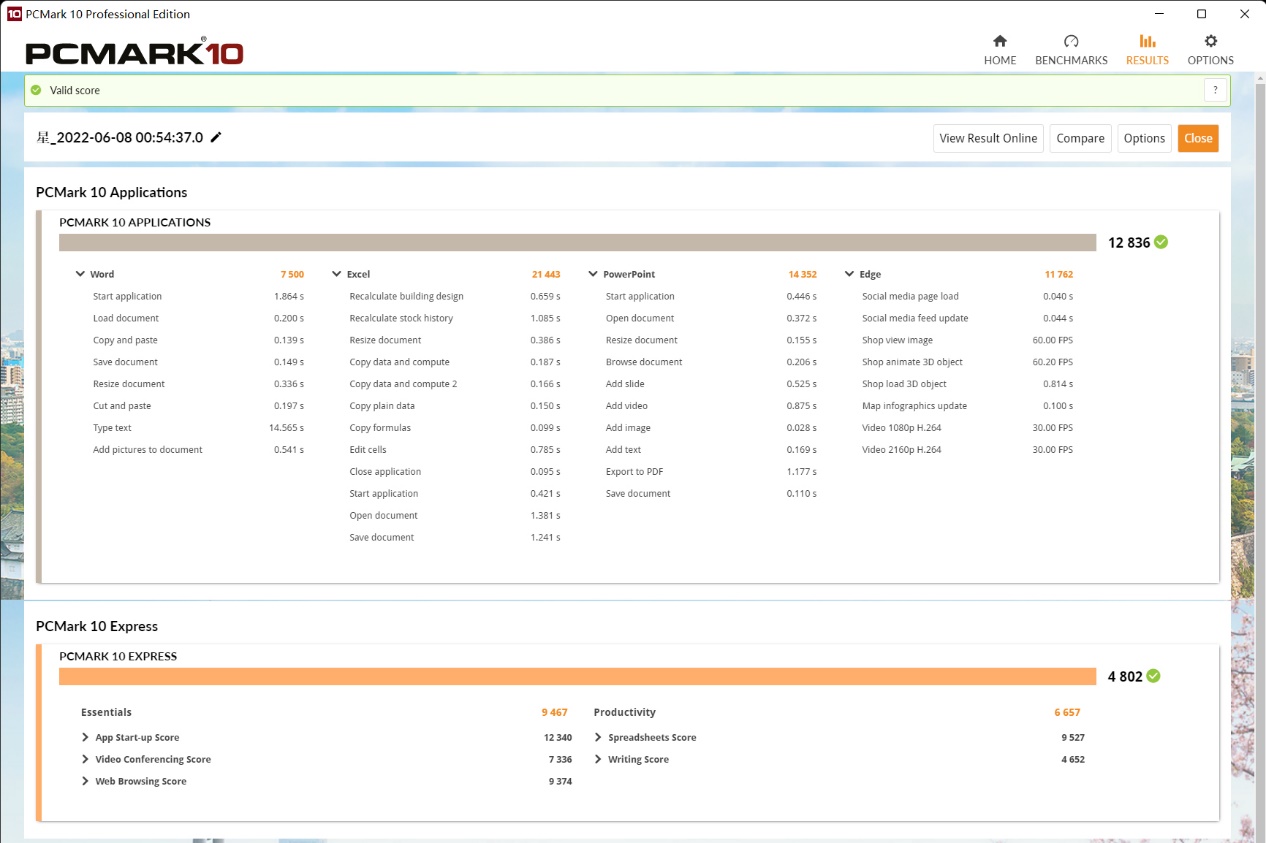Select the Excel score 21 443

[x=546, y=274]
